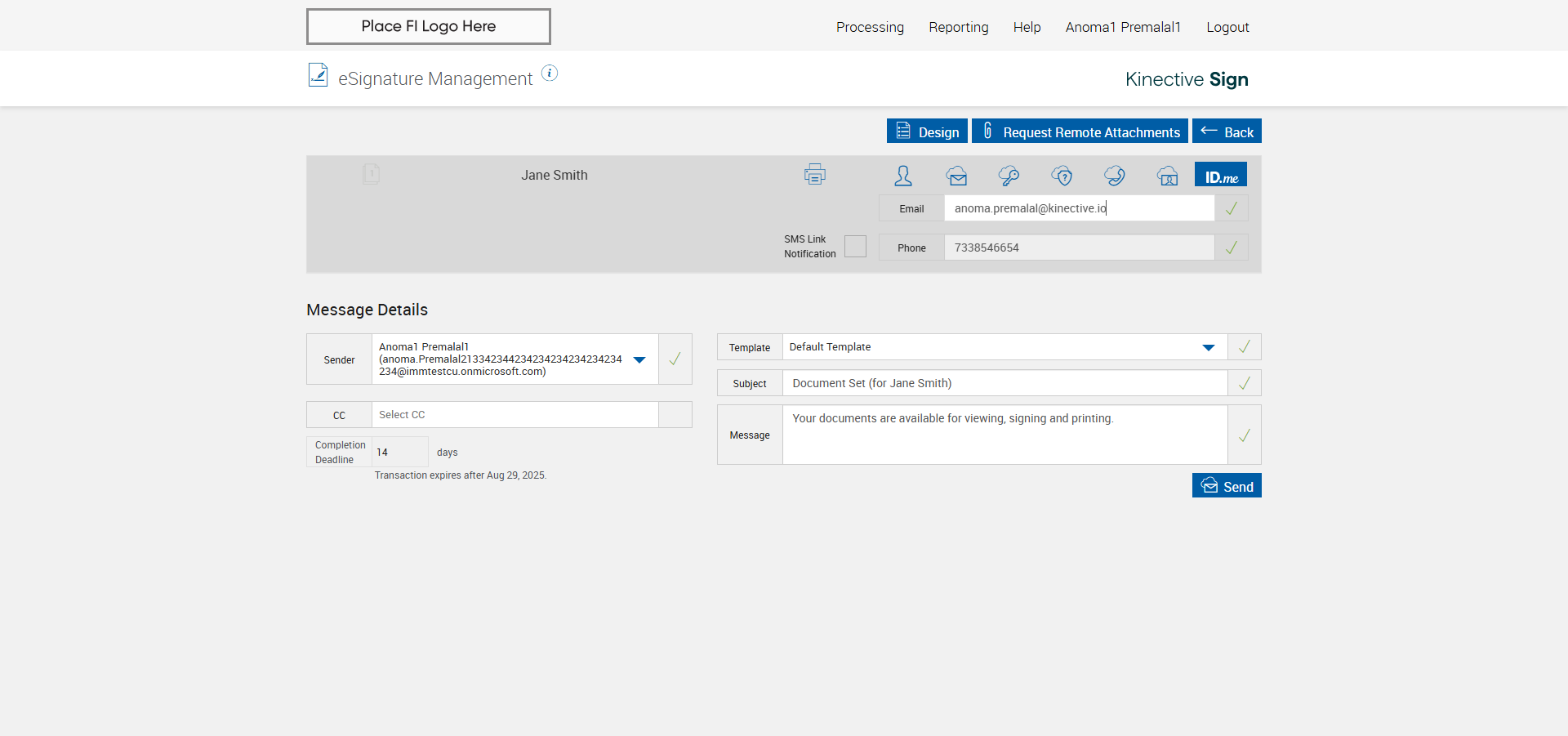
Task: Select the cloud phone authentication icon
Action: pyautogui.click(x=1114, y=176)
